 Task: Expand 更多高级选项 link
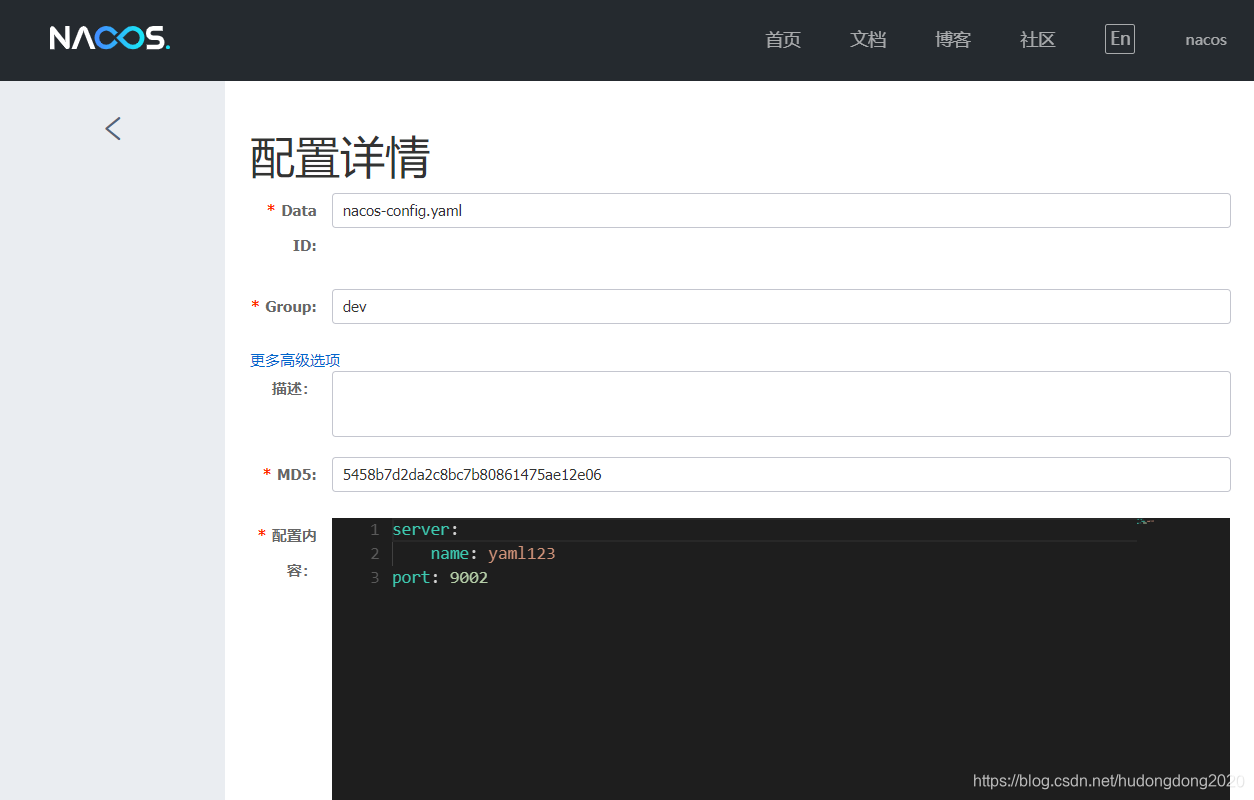(x=295, y=360)
